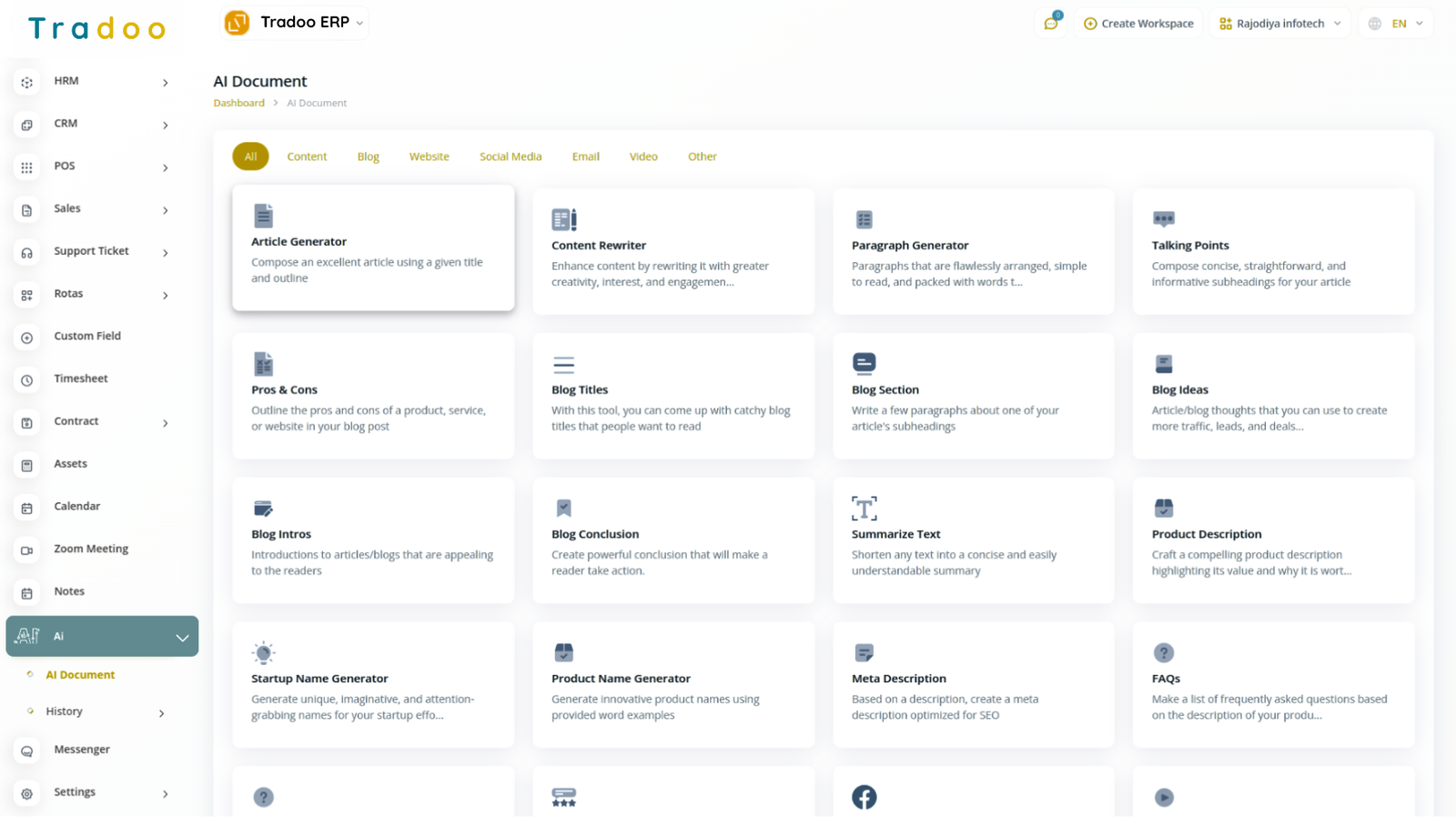This screenshot has width=1456, height=817.
Task: Click the Talking Points speech bubble icon
Action: 1163,219
